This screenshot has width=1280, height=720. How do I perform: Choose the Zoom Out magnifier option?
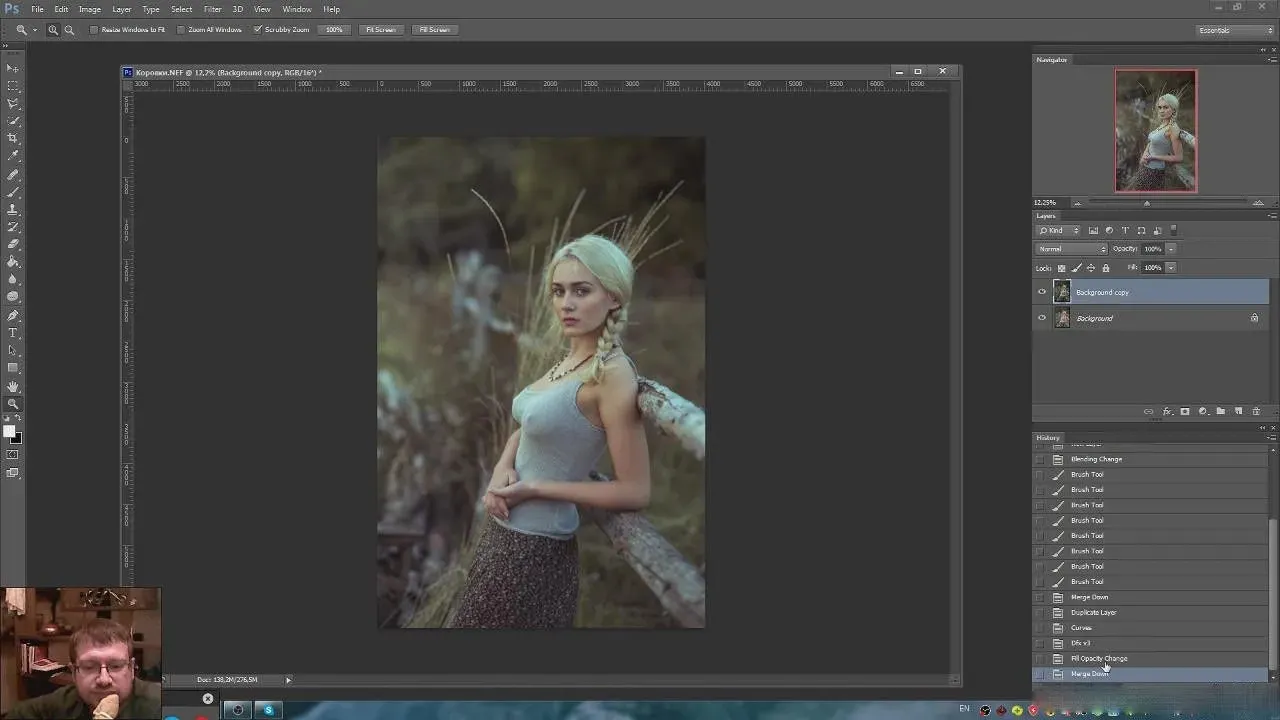click(69, 30)
